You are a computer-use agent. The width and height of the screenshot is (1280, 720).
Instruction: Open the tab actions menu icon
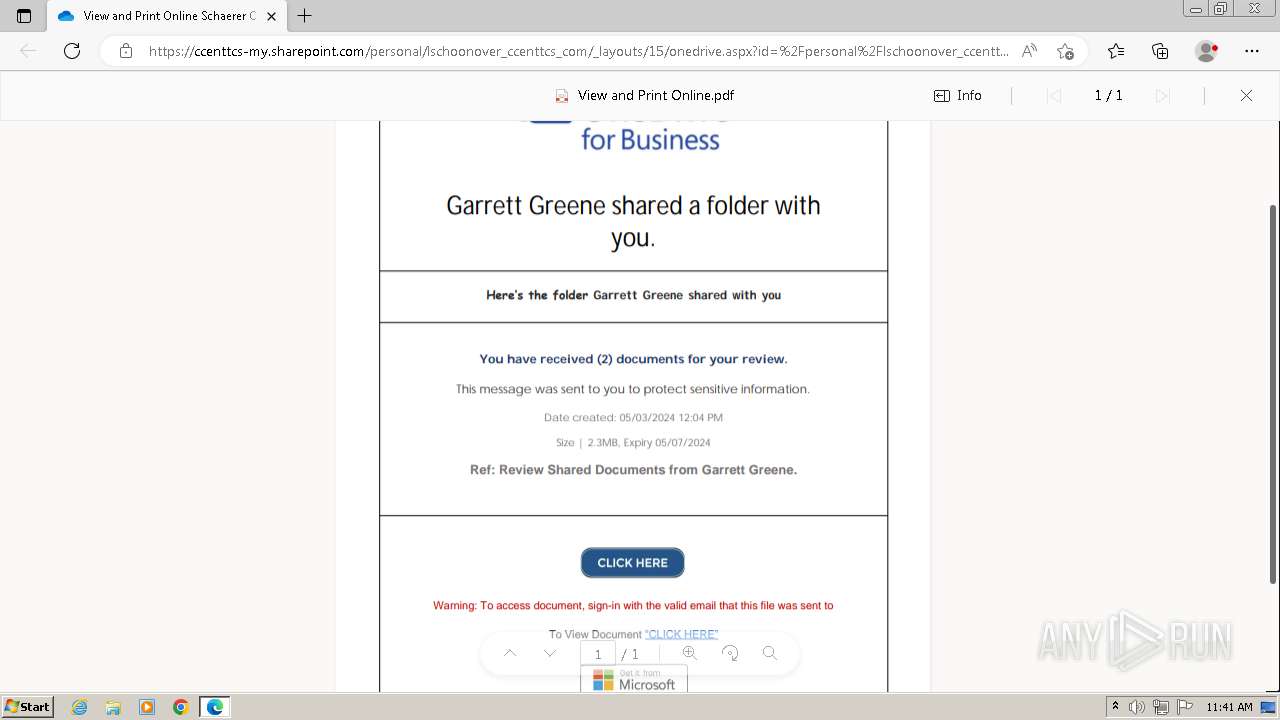[24, 16]
